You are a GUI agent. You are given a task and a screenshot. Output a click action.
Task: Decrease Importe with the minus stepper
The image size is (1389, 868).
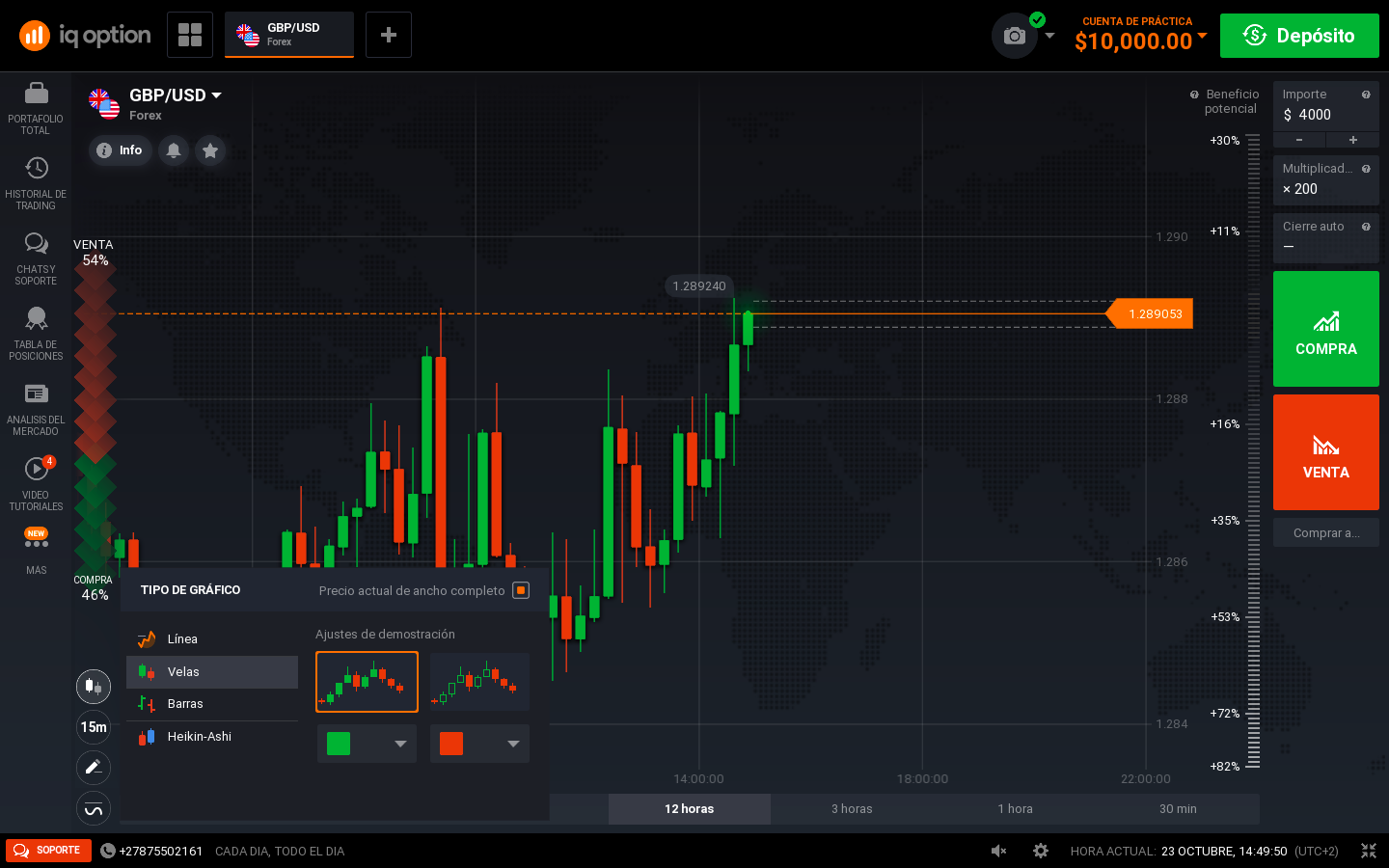1298,140
